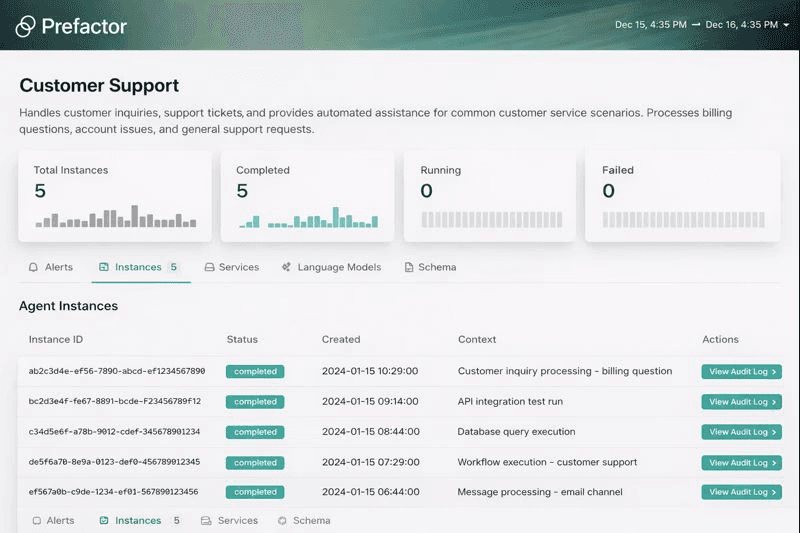Click the Language Models sparkle icon
The width and height of the screenshot is (800, 533).
(287, 267)
